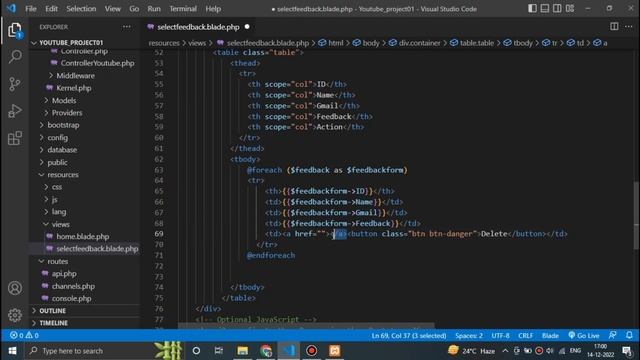640x360 pixels.
Task: Expand the Models folder
Action: click(64, 100)
